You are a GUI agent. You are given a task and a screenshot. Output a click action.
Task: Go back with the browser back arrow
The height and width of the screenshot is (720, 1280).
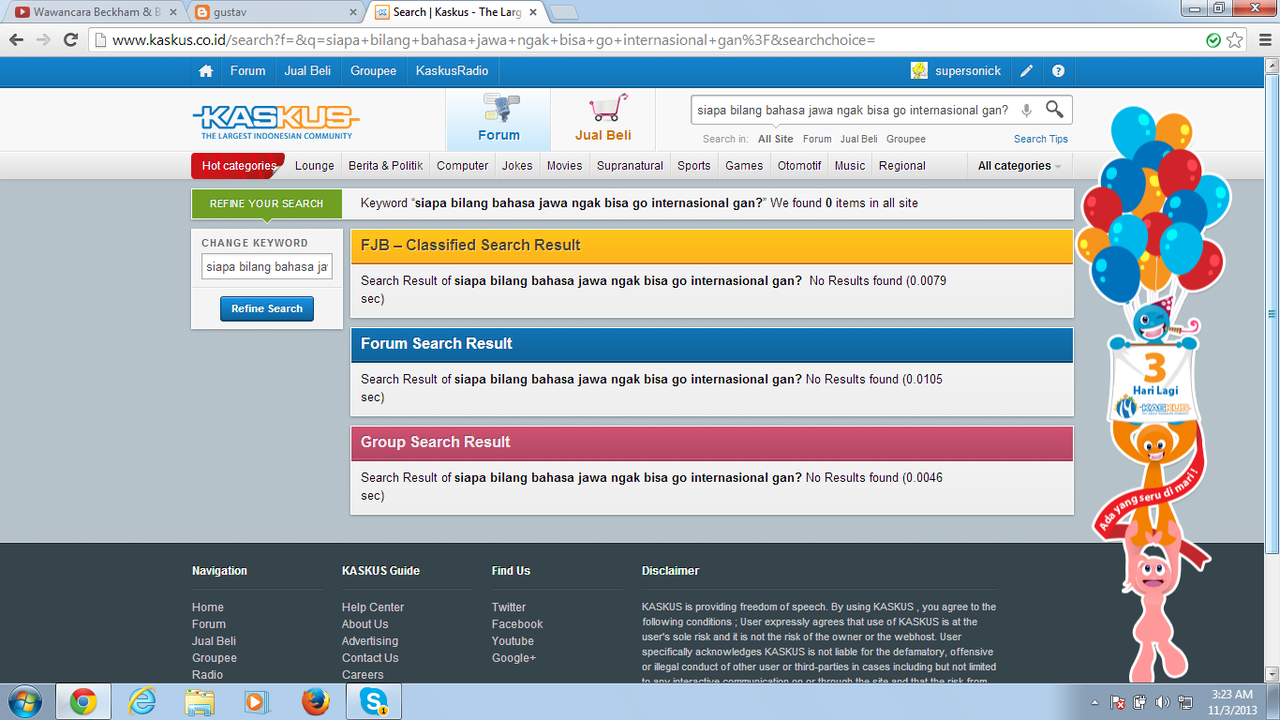point(16,40)
